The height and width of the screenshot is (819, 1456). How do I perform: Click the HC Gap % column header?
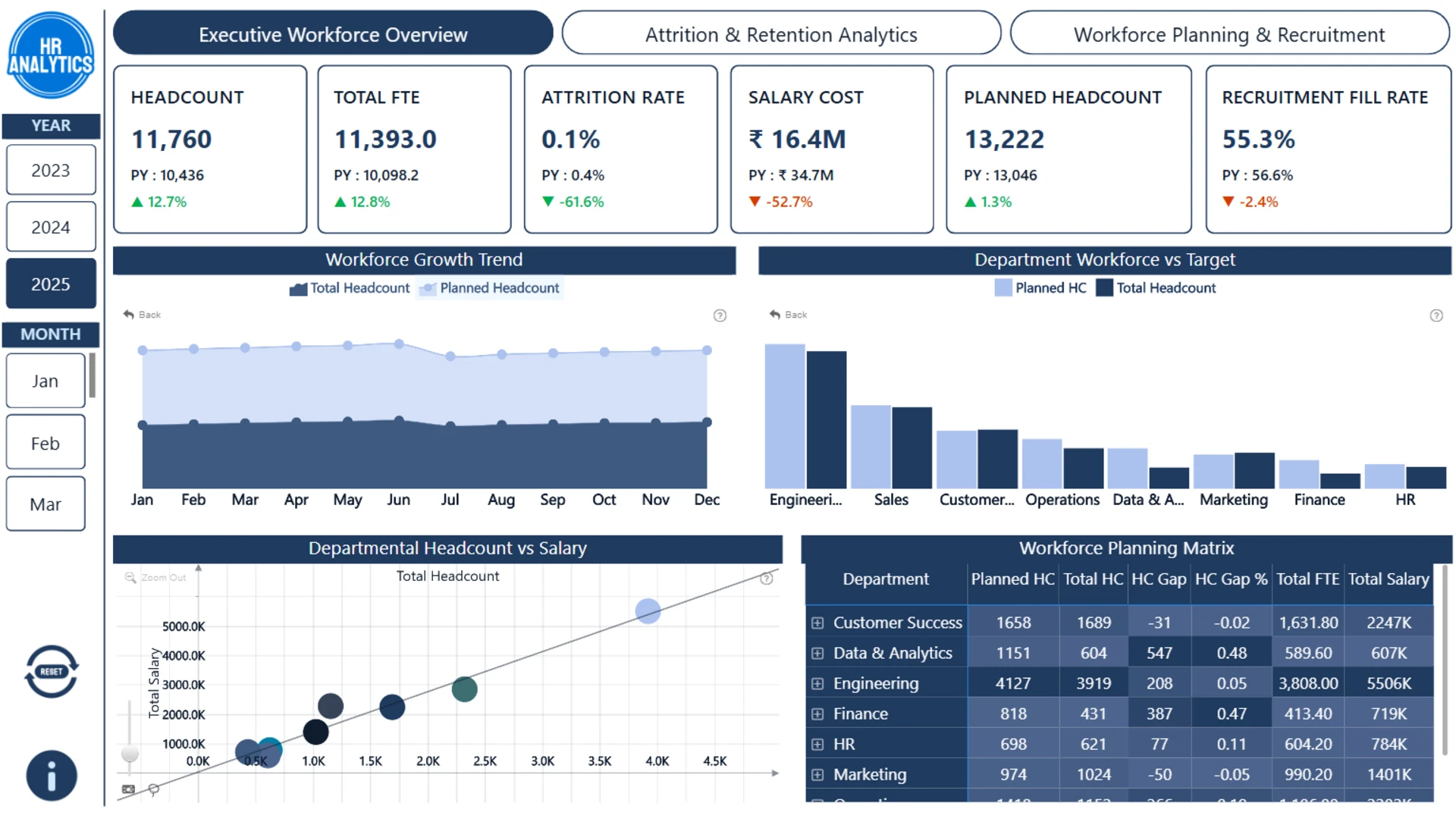coord(1231,579)
